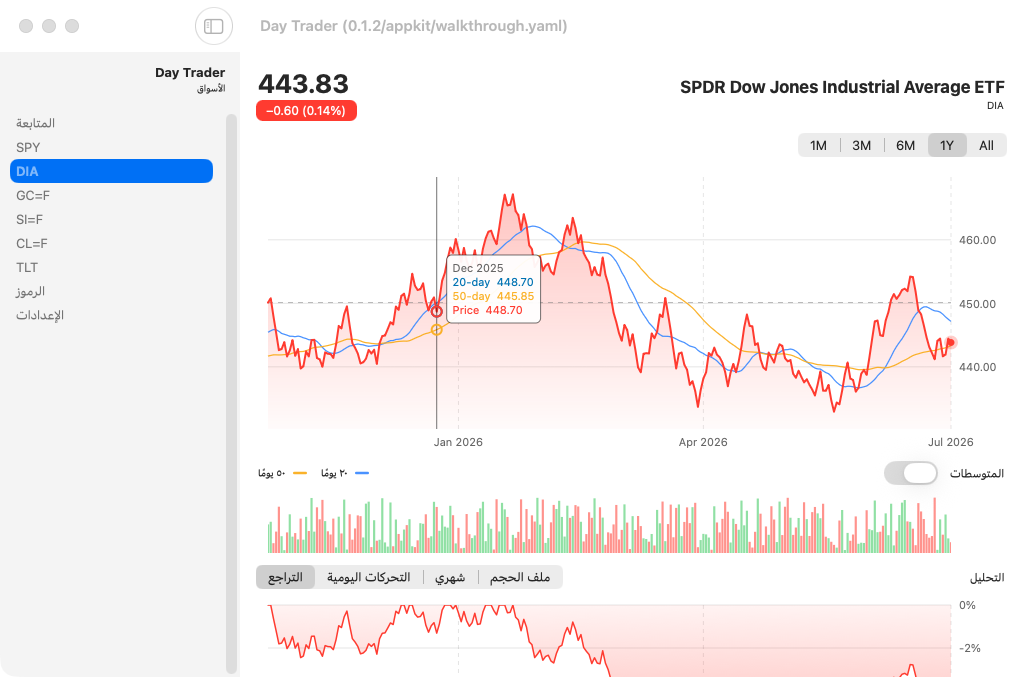Click the الأسواق markets subtitle
Screen dimensions: 1024x677
coord(211,88)
